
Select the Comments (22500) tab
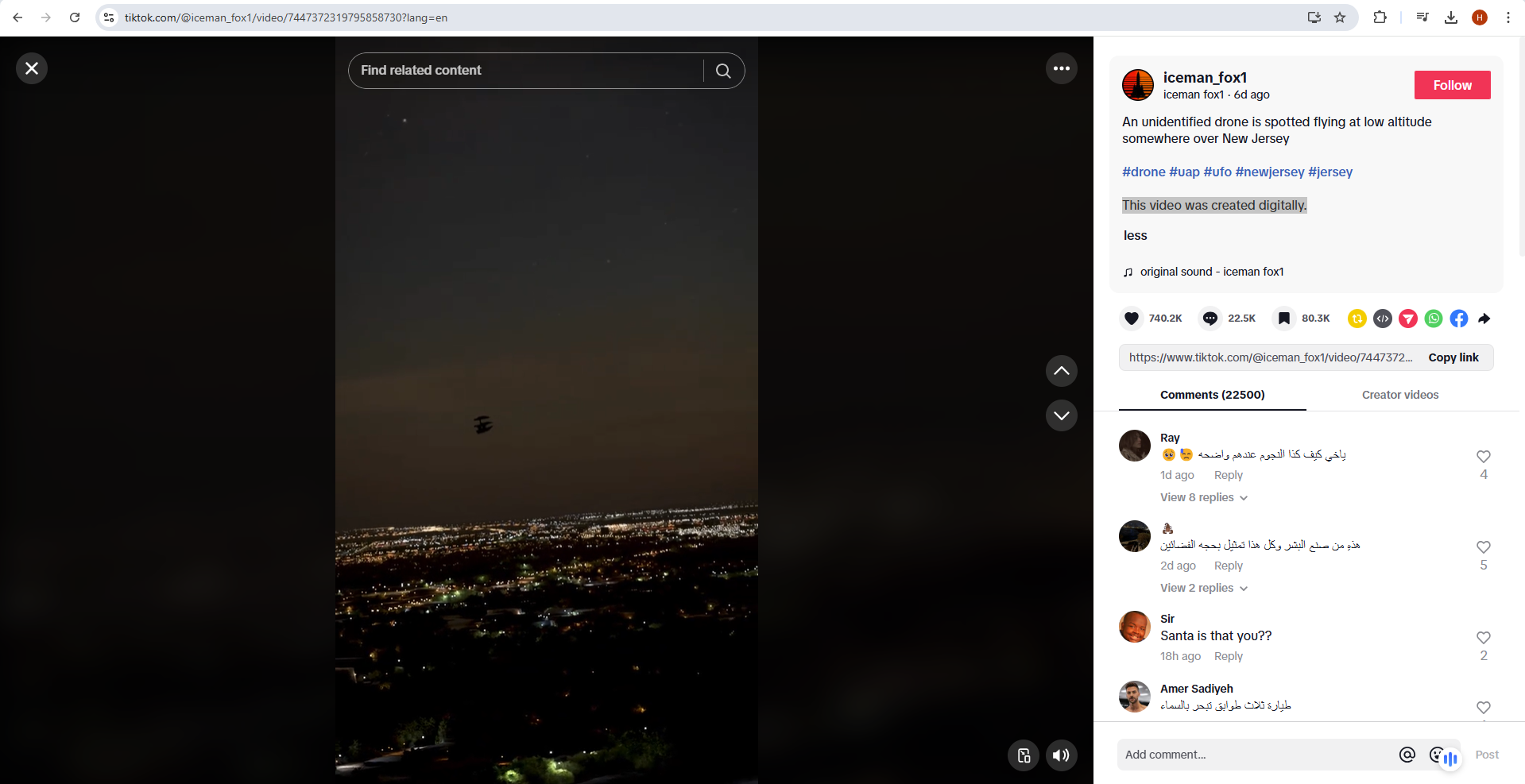[1212, 395]
